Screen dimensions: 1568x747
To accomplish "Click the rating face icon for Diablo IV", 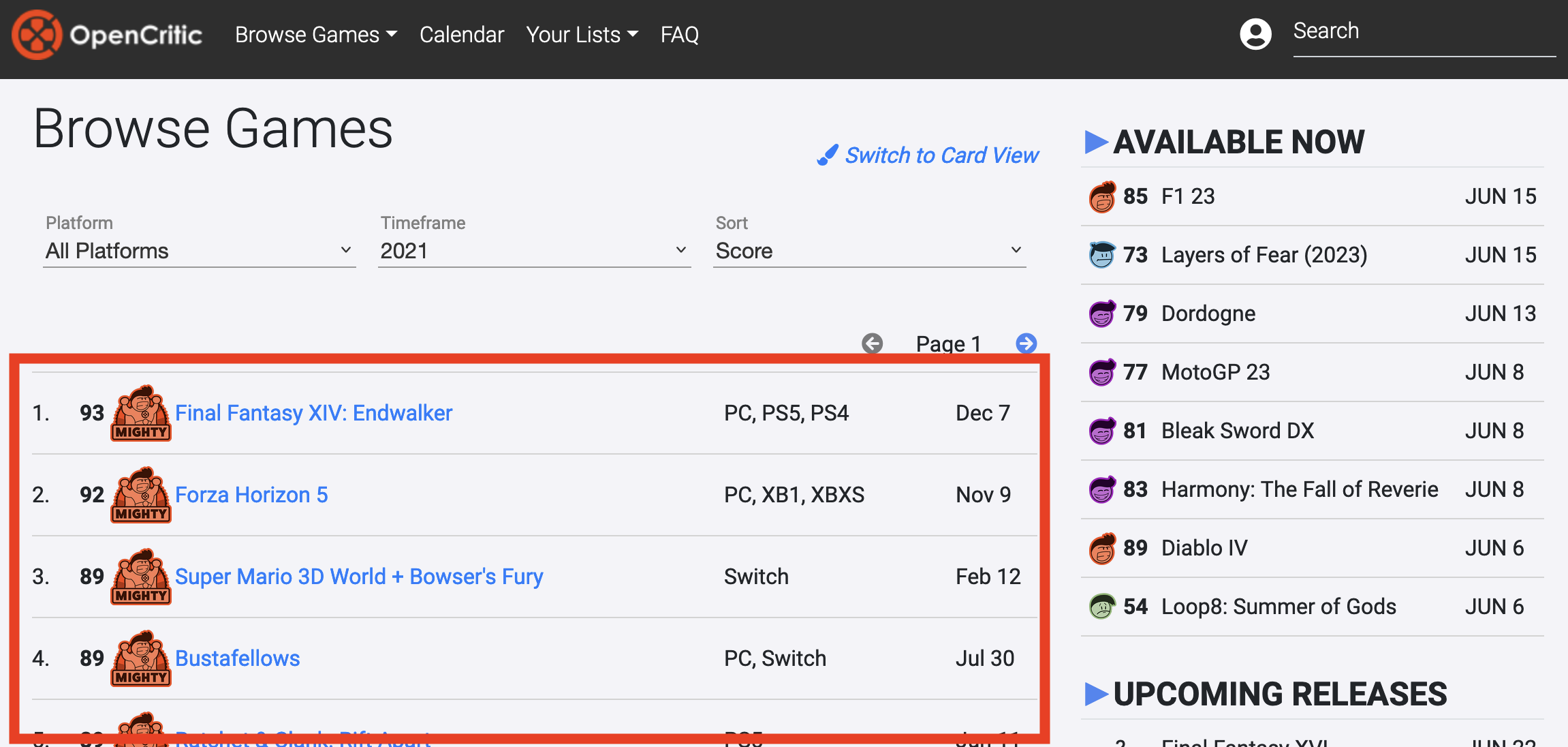I will tap(1102, 549).
